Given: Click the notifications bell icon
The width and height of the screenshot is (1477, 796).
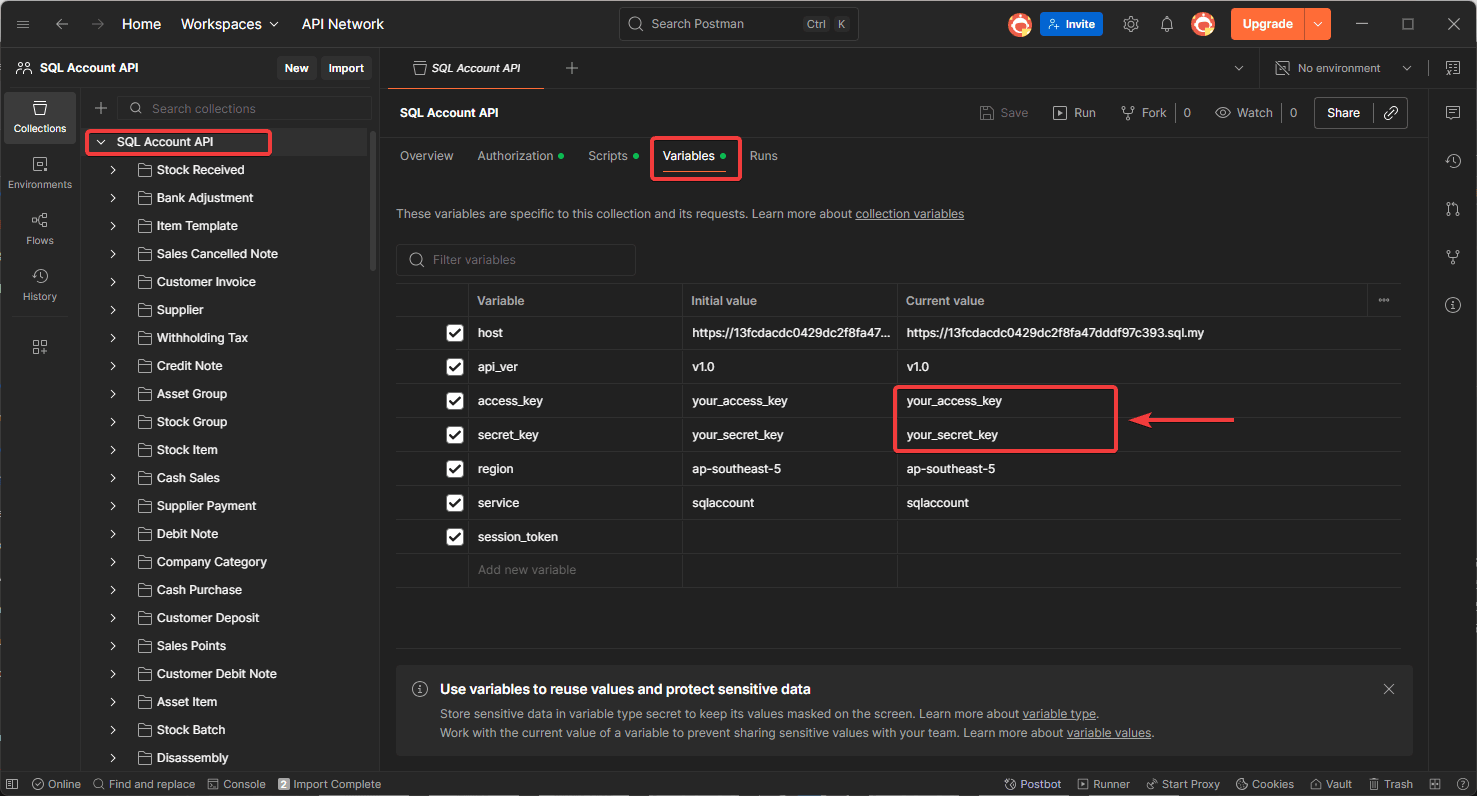Looking at the screenshot, I should (x=1167, y=24).
